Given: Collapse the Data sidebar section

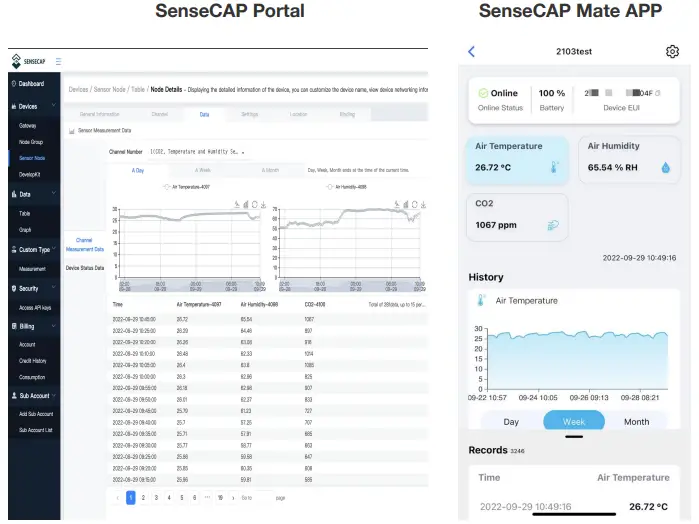Looking at the screenshot, I should [x=53, y=193].
